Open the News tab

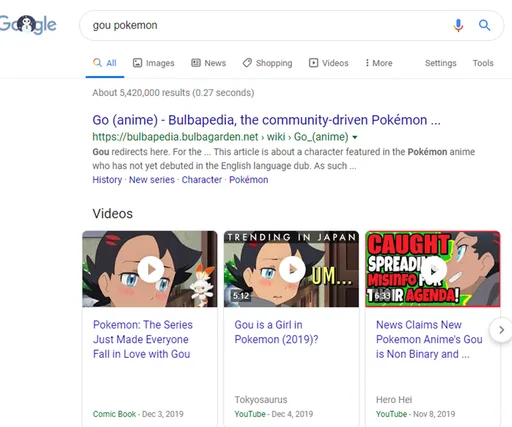click(x=208, y=63)
